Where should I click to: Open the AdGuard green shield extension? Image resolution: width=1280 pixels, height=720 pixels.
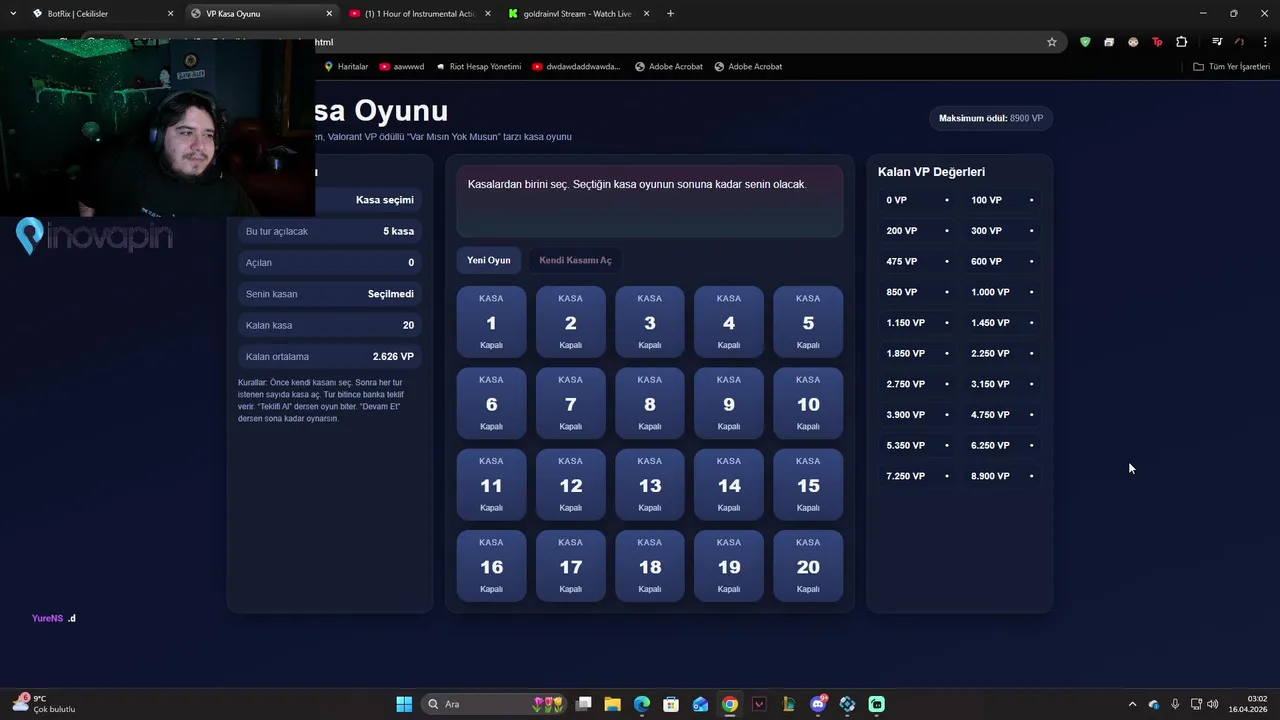pyautogui.click(x=1085, y=42)
